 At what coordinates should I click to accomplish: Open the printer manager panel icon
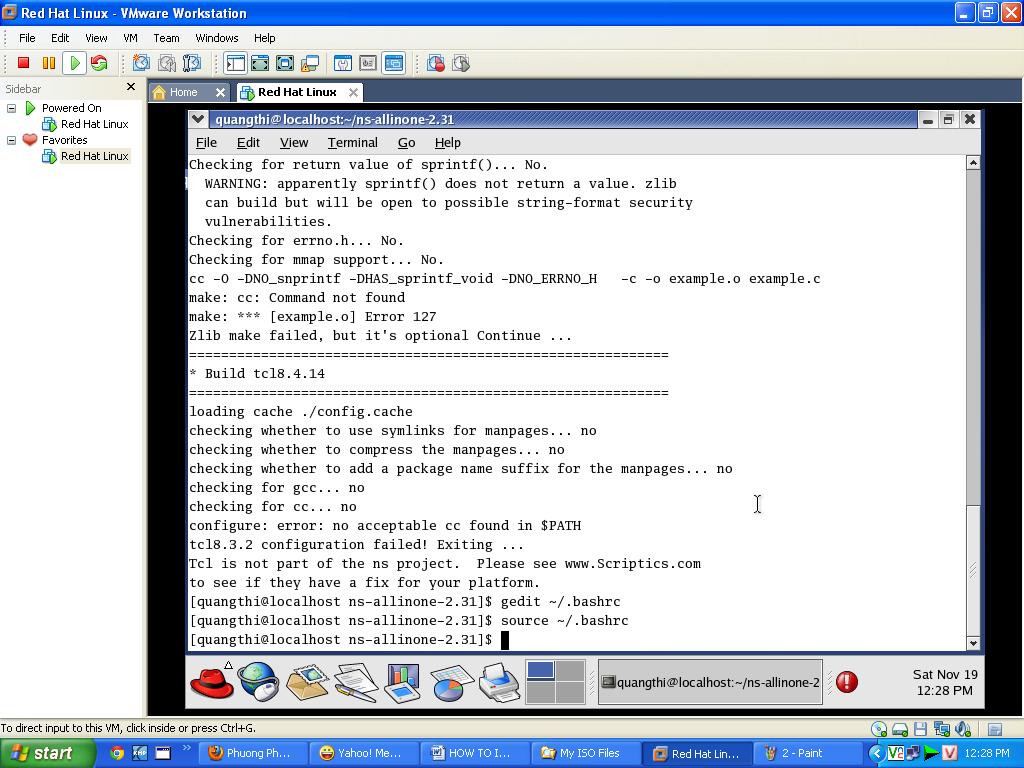[x=498, y=682]
